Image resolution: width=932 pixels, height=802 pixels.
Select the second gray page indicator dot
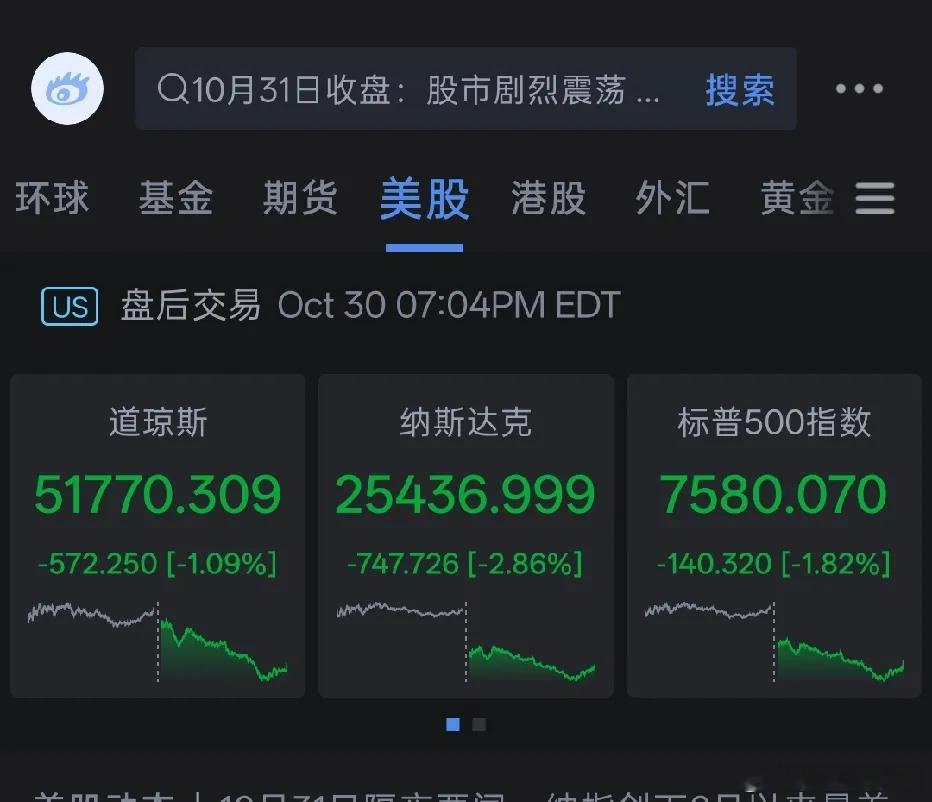pos(479,724)
